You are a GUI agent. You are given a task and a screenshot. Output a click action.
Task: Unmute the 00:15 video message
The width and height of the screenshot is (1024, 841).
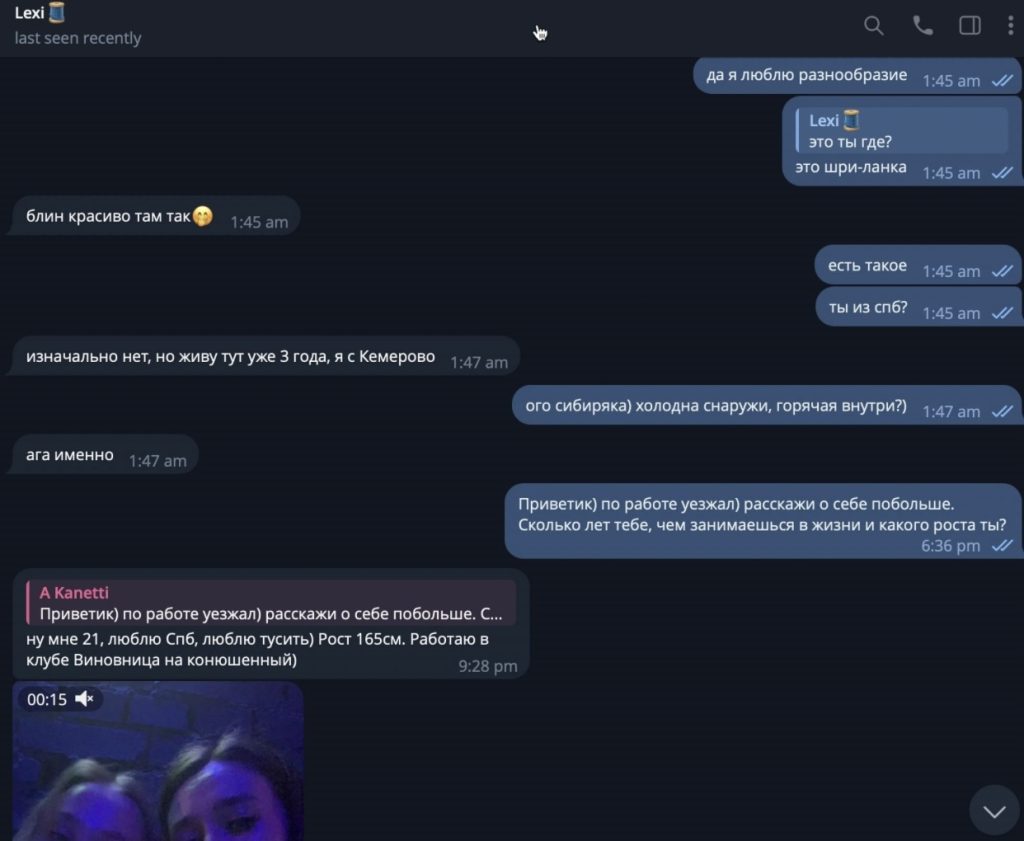84,699
